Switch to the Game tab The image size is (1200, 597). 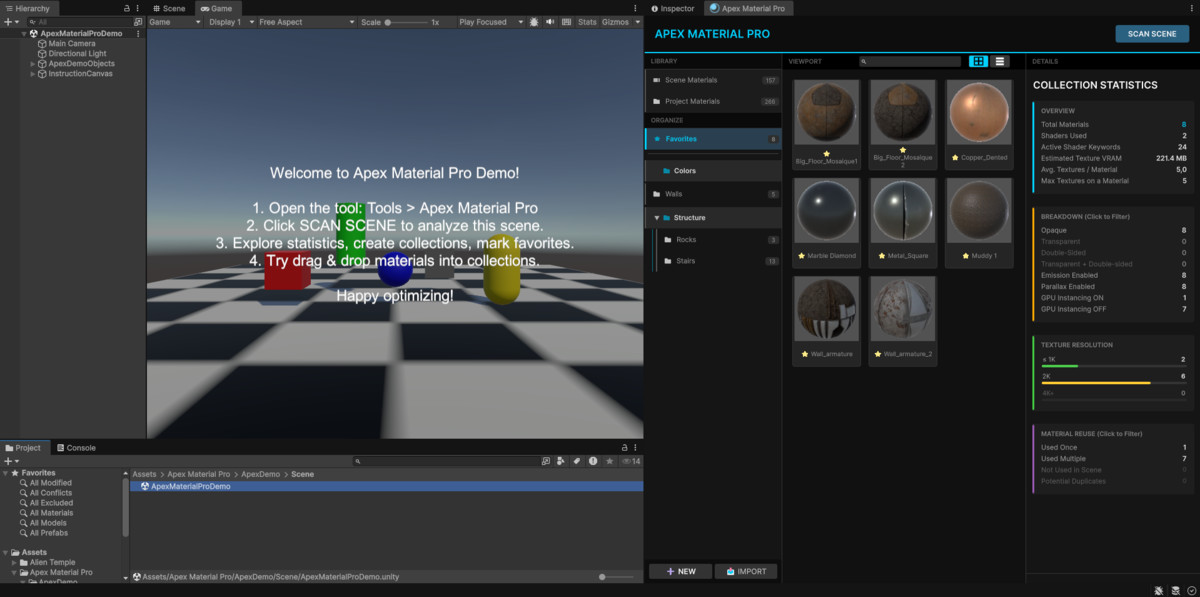click(x=216, y=8)
